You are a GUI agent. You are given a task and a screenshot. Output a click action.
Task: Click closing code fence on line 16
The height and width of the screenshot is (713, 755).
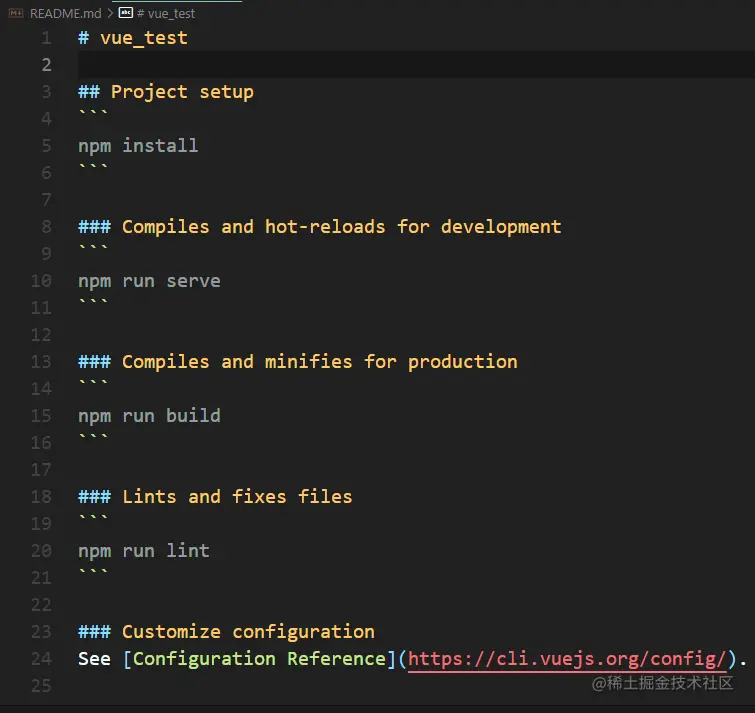tap(93, 437)
